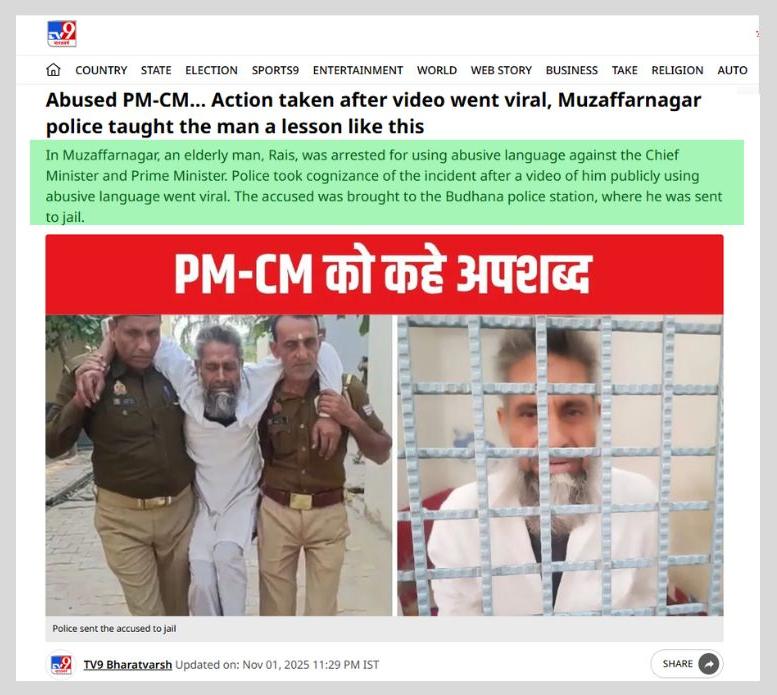Select the AUTO nav item
This screenshot has width=777, height=695.
tap(732, 70)
